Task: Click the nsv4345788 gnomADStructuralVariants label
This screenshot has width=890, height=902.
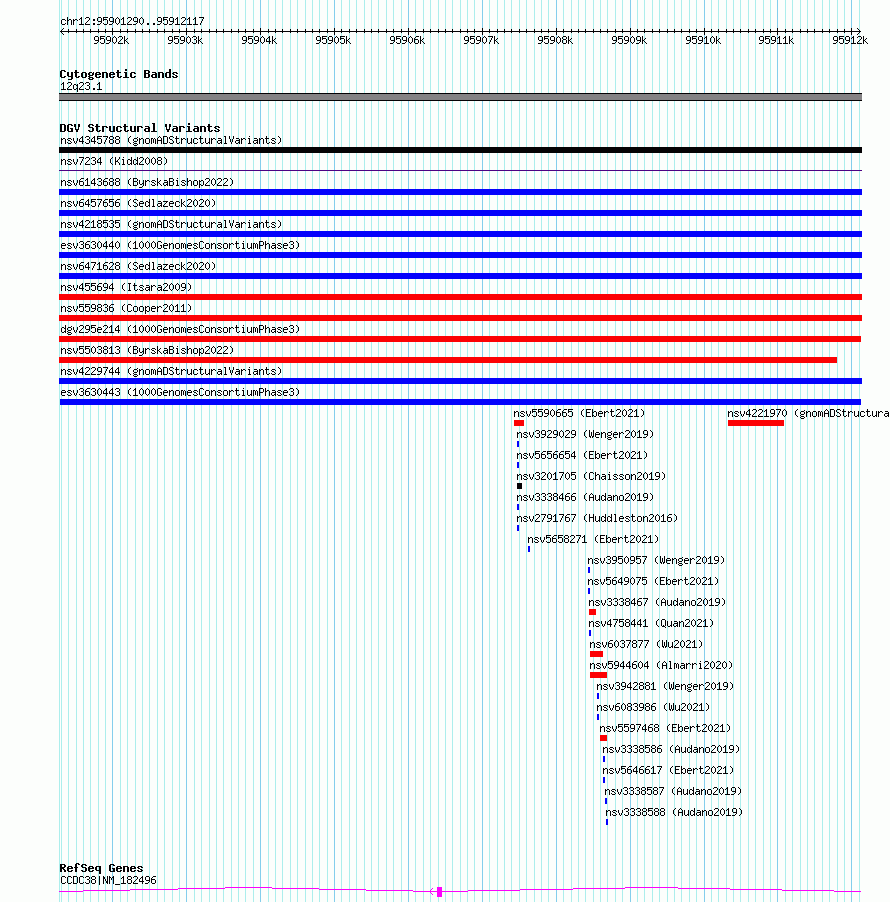Action: coord(171,140)
